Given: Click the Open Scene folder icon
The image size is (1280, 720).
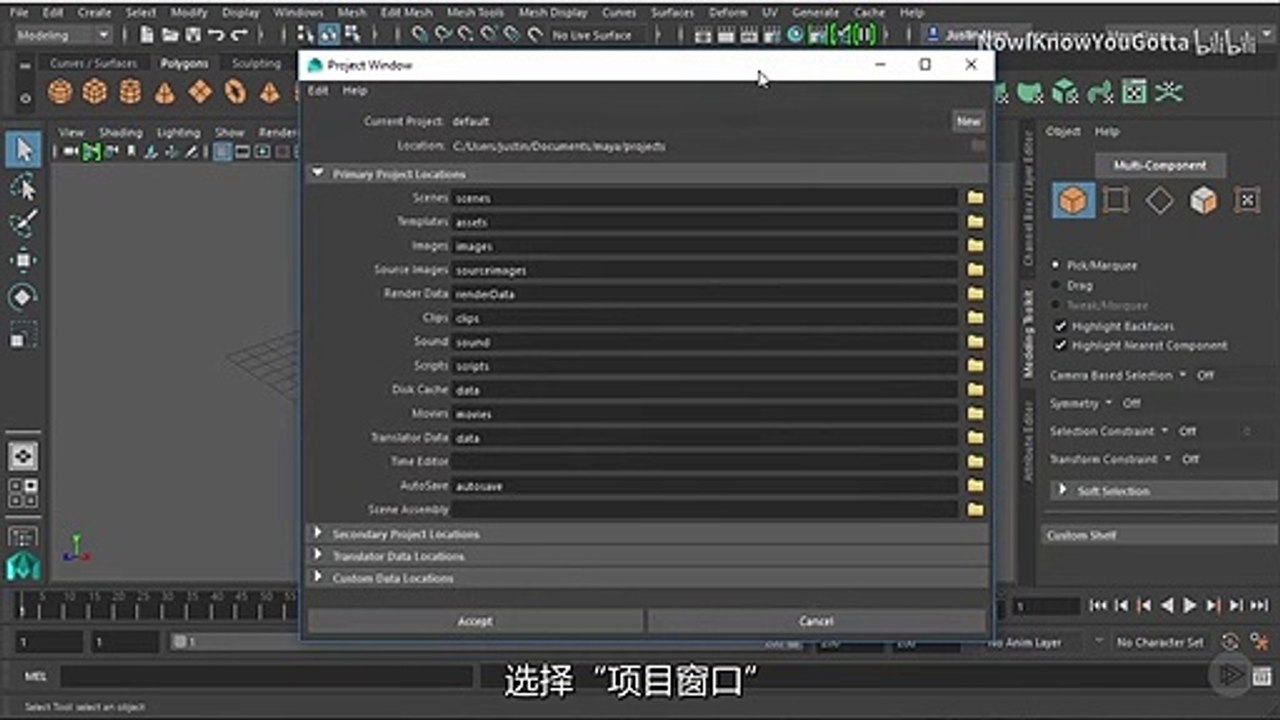Looking at the screenshot, I should coord(170,35).
